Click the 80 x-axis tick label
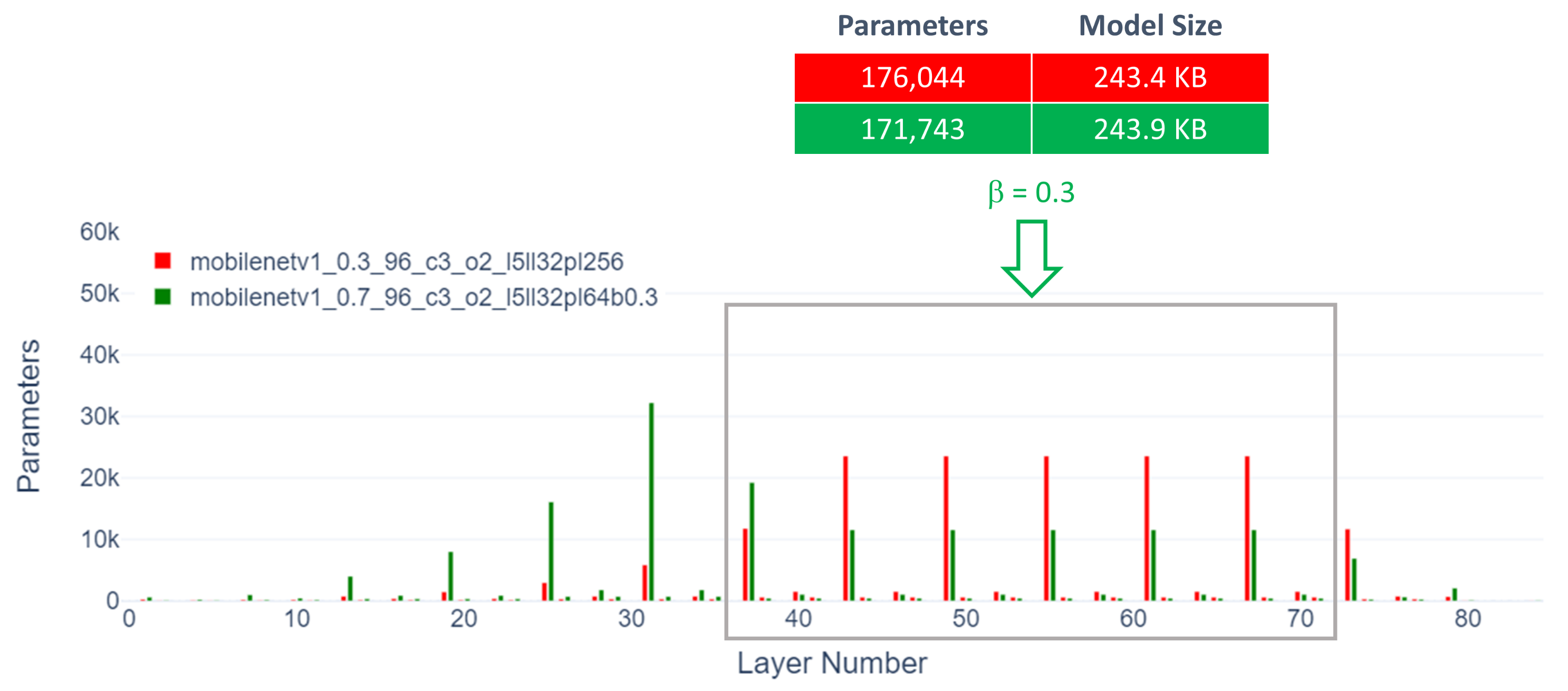This screenshot has width=1568, height=691. 1467,619
